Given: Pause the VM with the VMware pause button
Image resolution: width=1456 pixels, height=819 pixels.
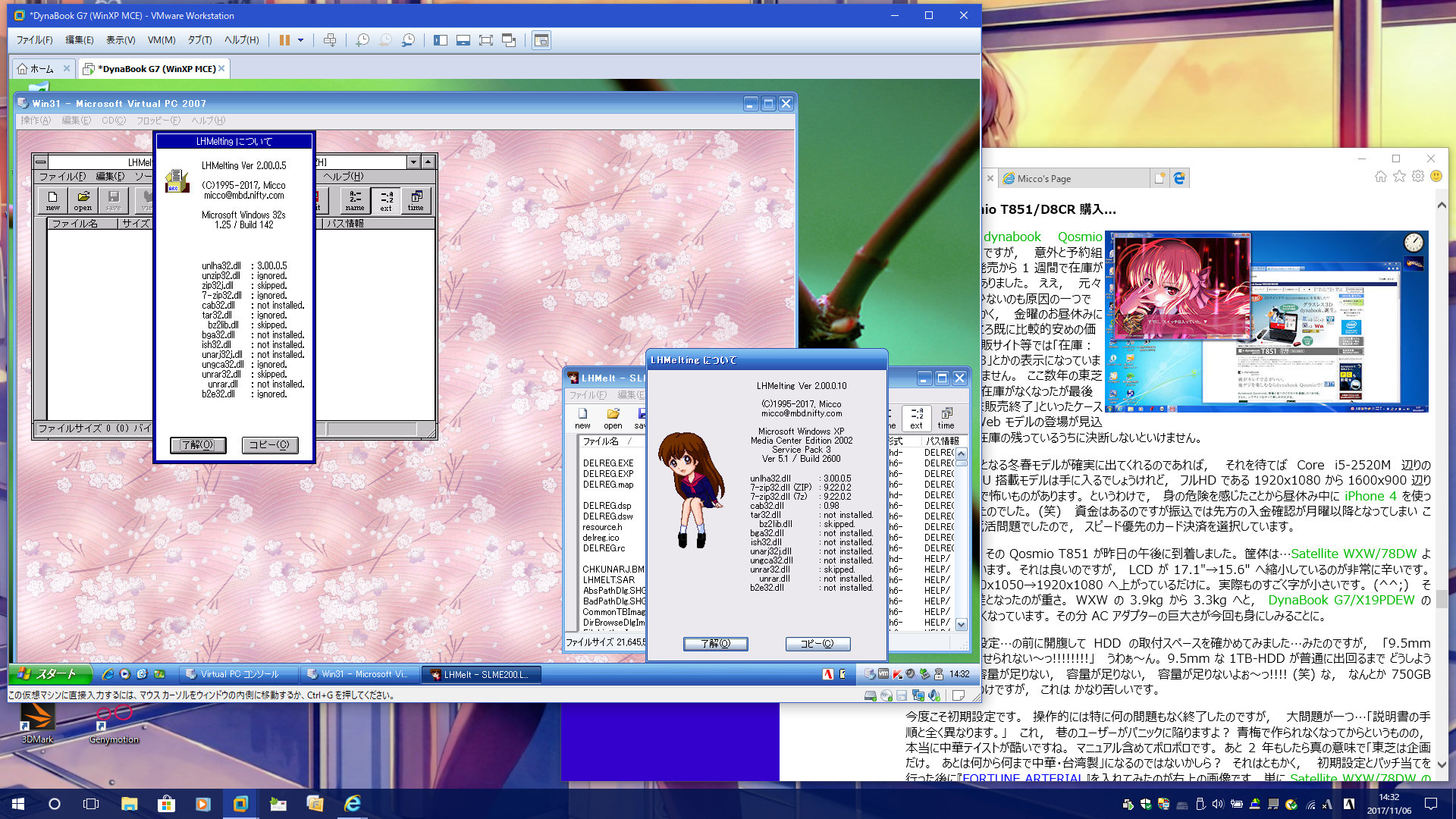Looking at the screenshot, I should pyautogui.click(x=284, y=40).
